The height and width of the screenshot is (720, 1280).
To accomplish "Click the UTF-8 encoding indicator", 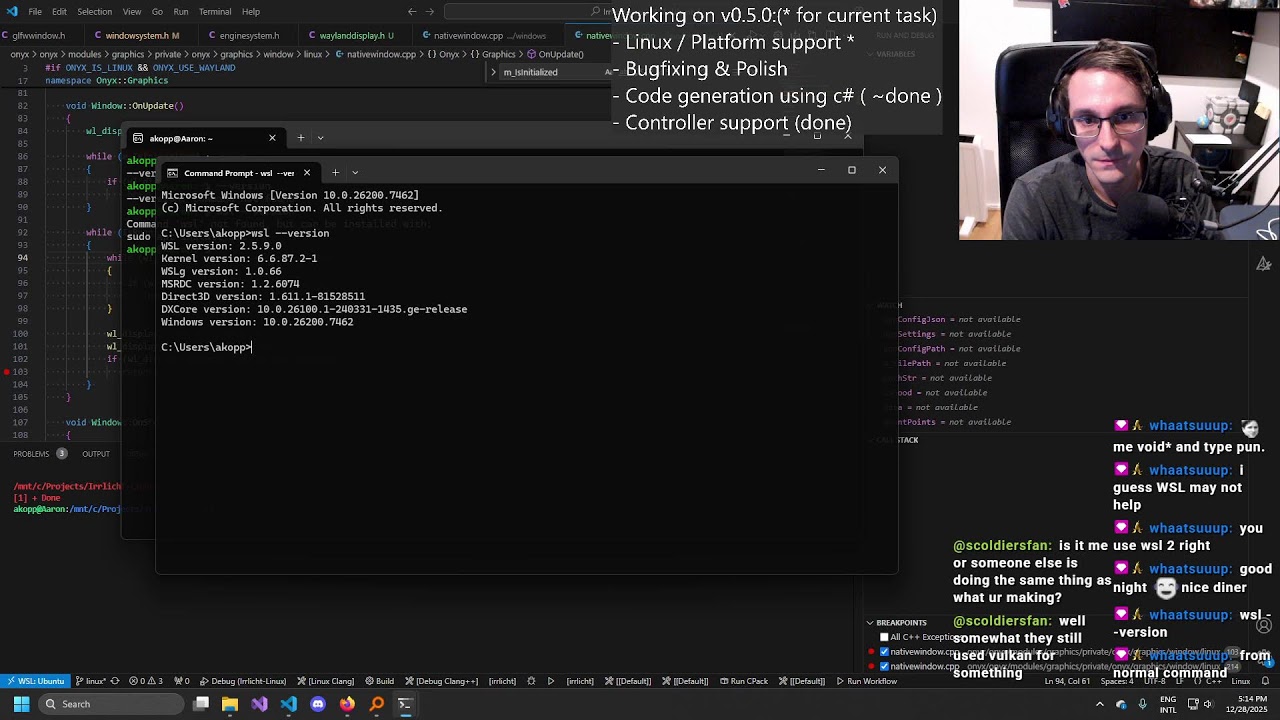I will tap(1153, 681).
